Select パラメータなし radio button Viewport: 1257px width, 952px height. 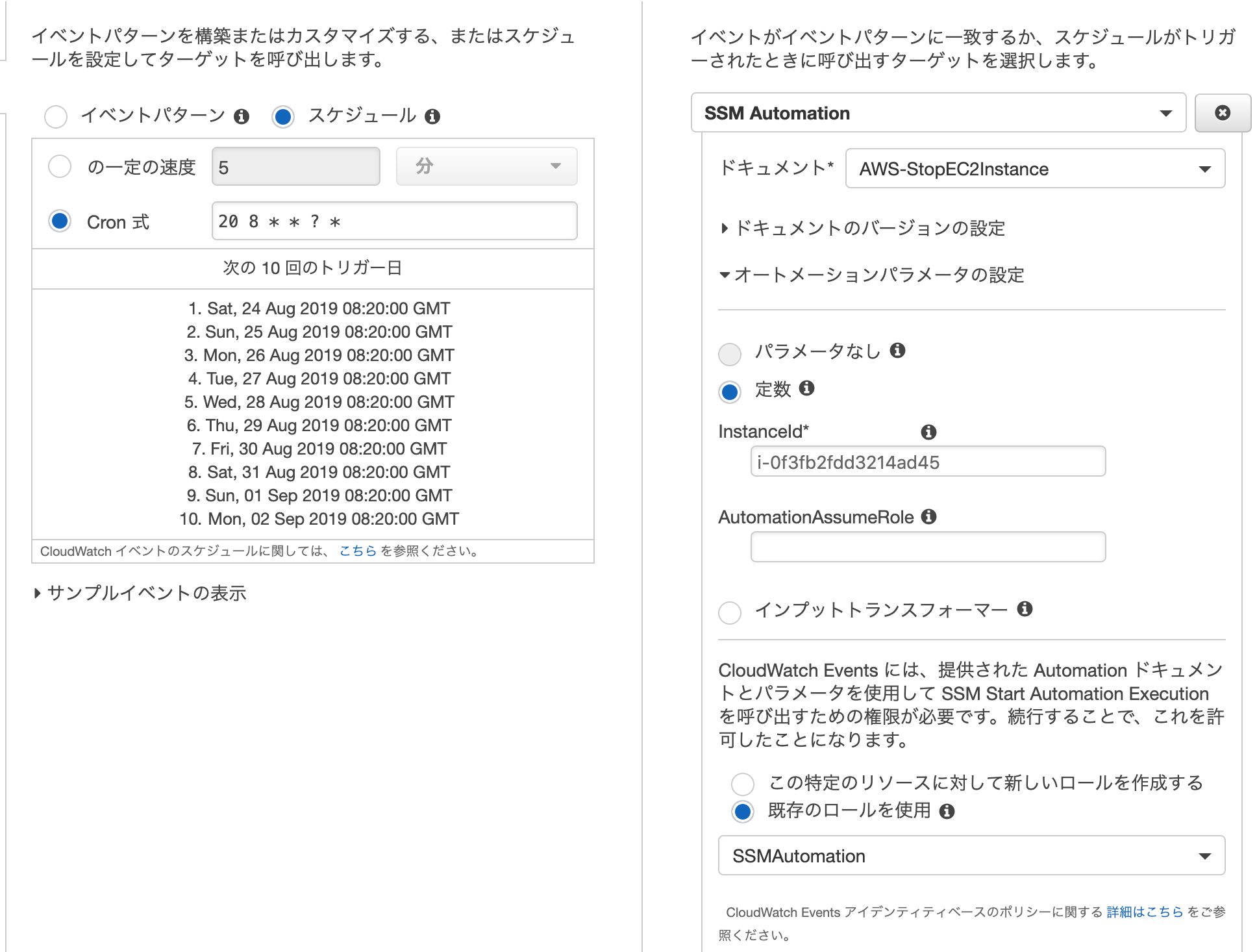[730, 354]
